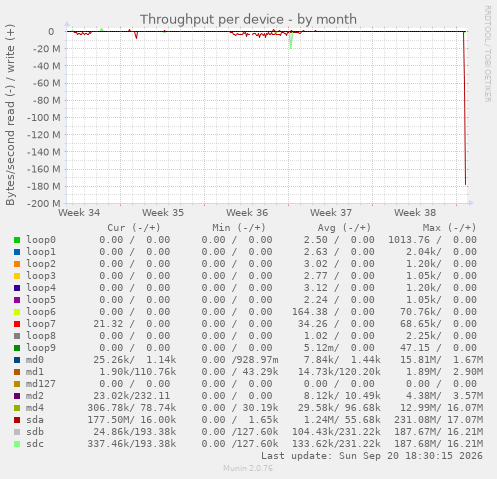Click the '-180 M' y-axis label
This screenshot has height=479, width=497.
coord(44,186)
